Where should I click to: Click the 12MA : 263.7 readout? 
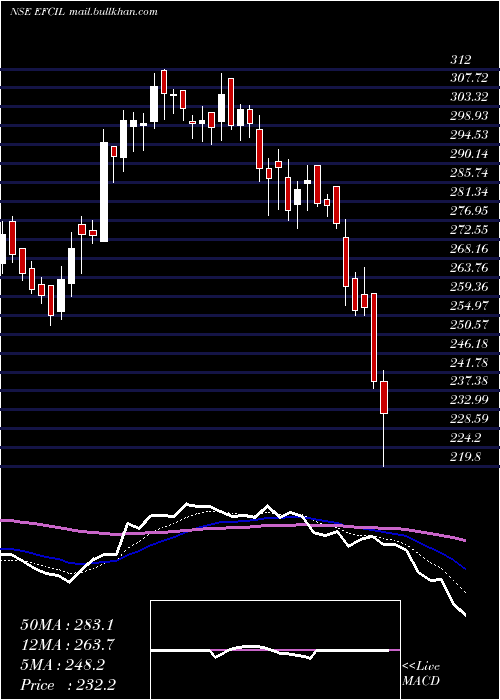click(x=67, y=645)
